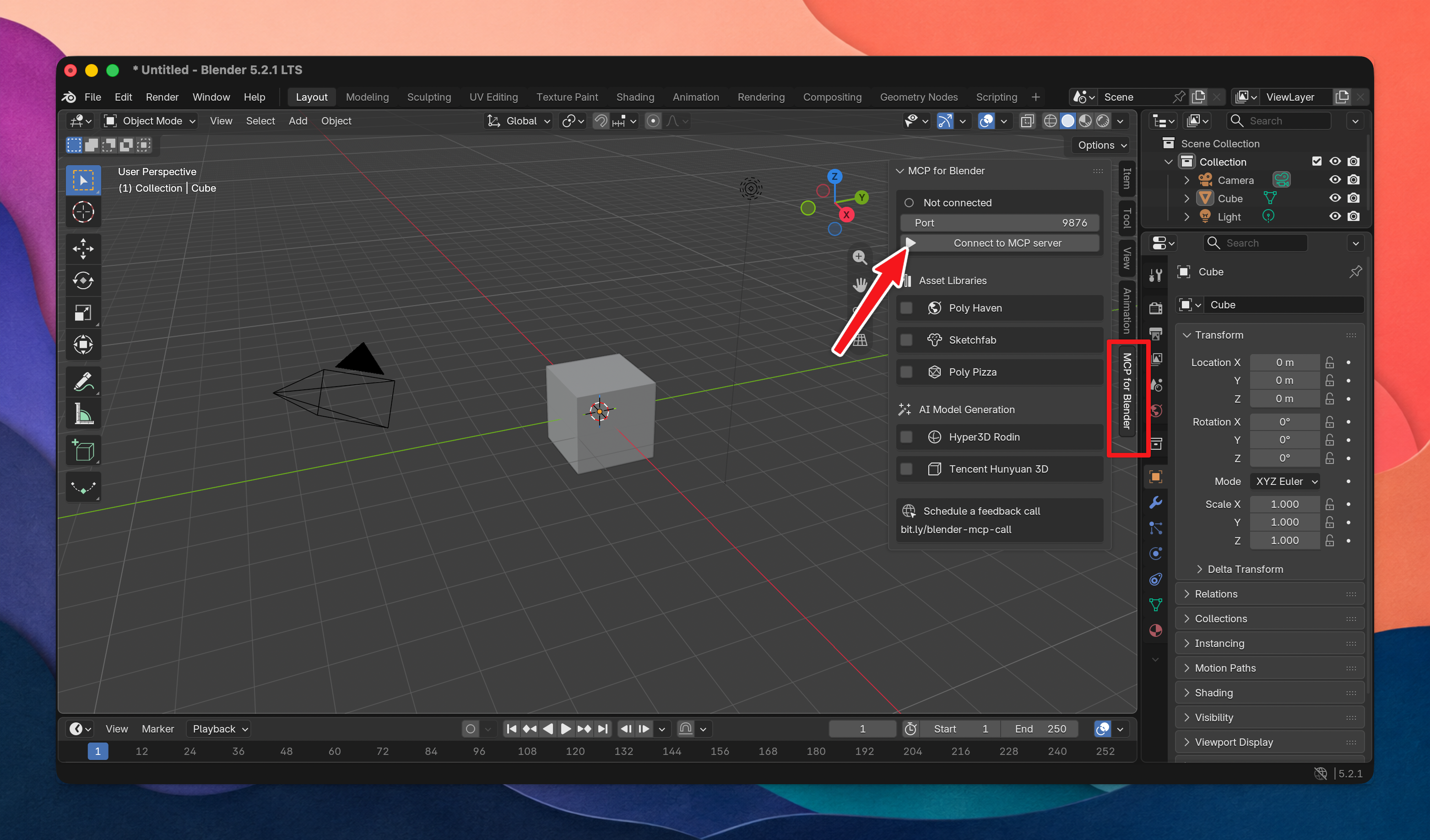
Task: Open the Tool properties tab icon
Action: click(x=1155, y=275)
